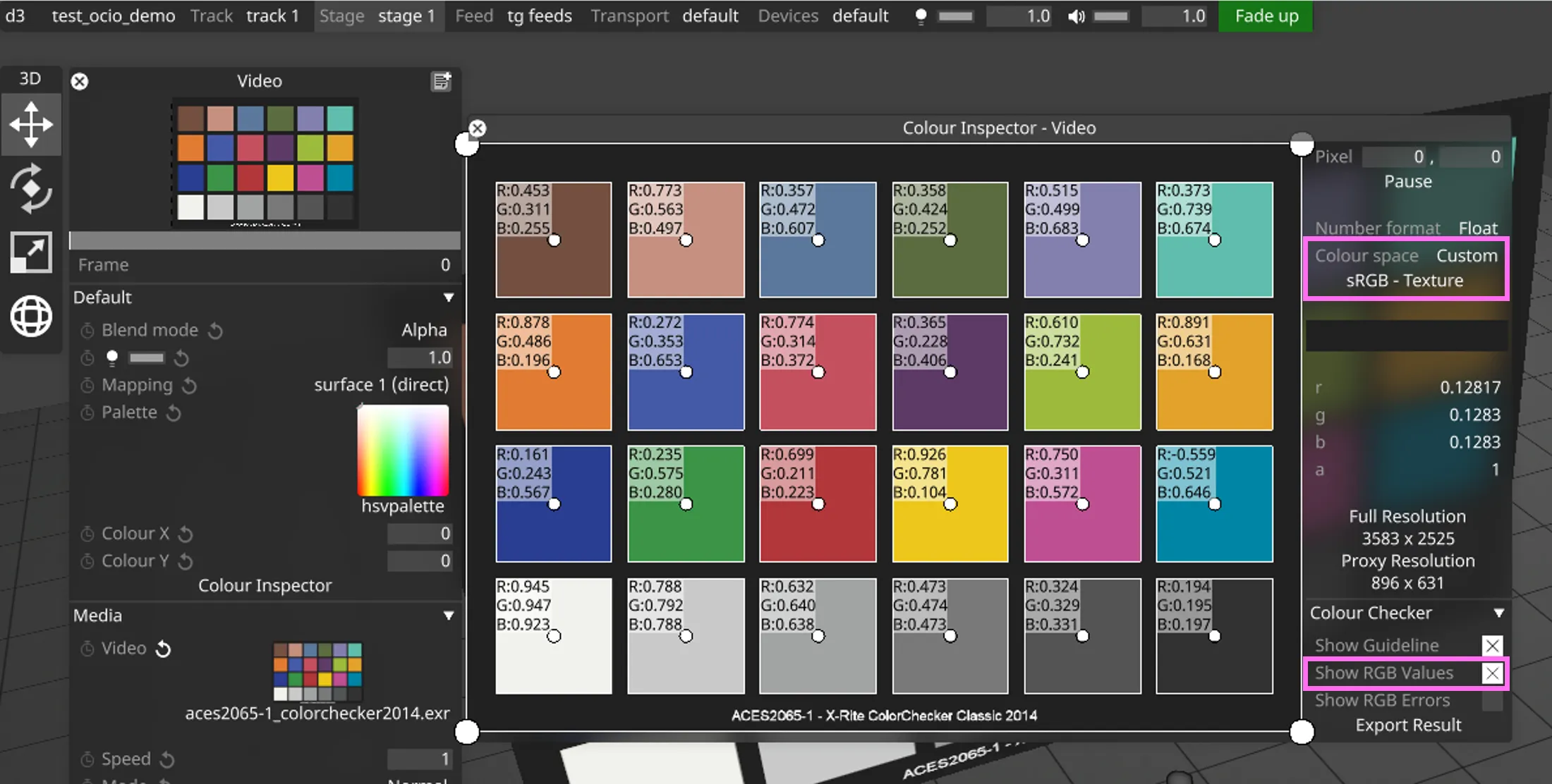Click the 3D view navigation icon
The image size is (1552, 784).
[30, 124]
